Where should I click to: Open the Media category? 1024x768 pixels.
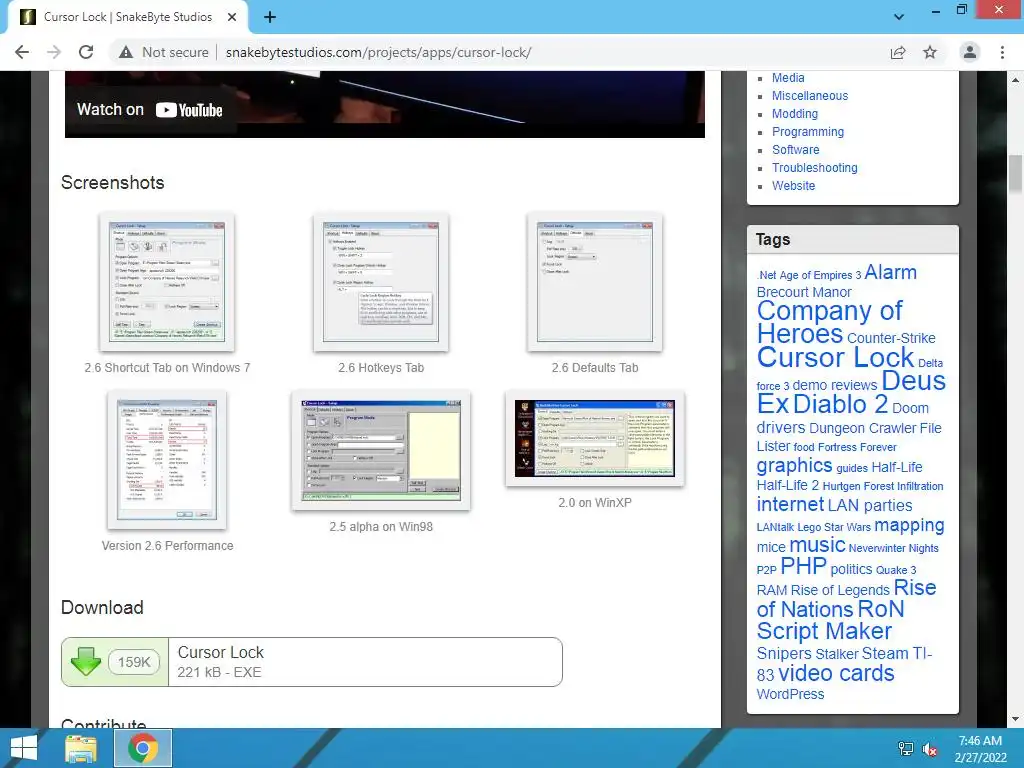(x=788, y=78)
